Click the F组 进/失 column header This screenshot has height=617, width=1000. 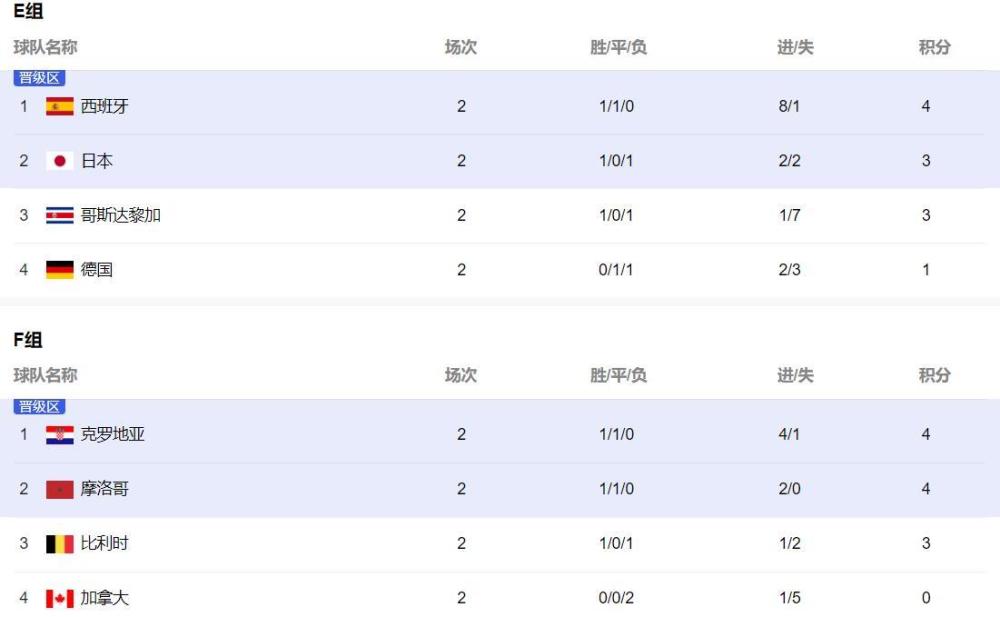[795, 375]
